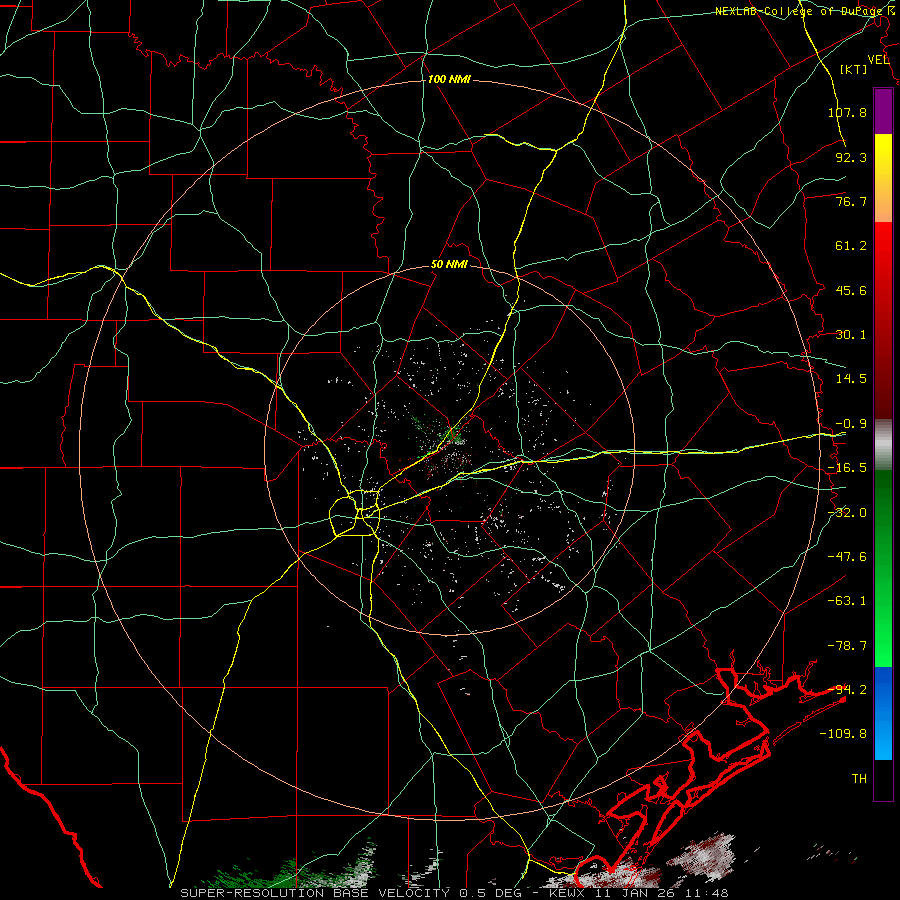Pick the blue segment of velocity color bar
Image resolution: width=900 pixels, height=900 pixels.
883,713
